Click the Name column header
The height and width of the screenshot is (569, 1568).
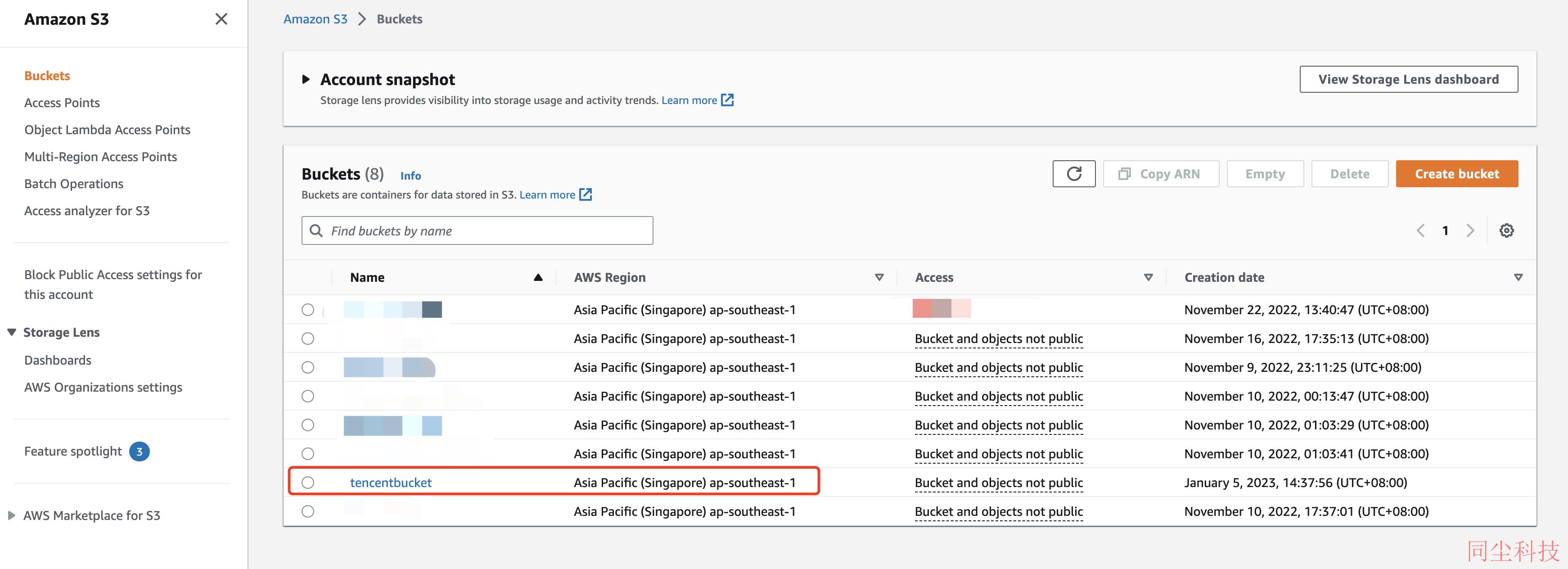click(367, 277)
